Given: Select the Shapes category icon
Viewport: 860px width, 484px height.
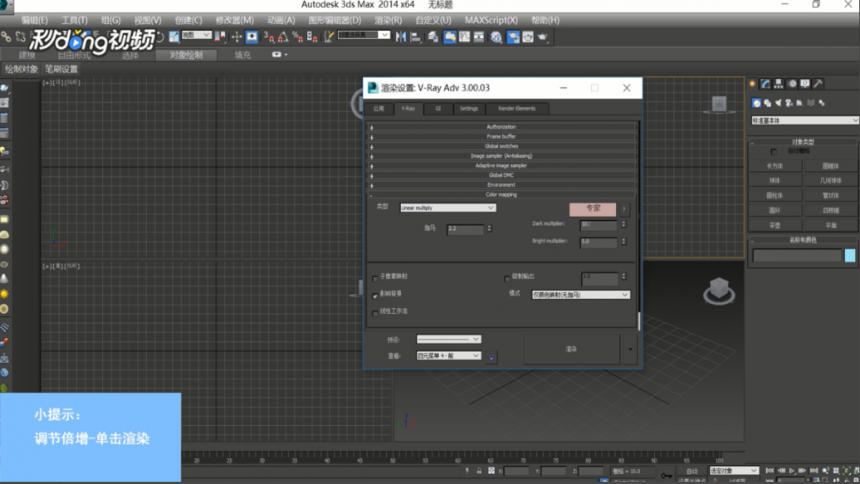Looking at the screenshot, I should [x=767, y=103].
